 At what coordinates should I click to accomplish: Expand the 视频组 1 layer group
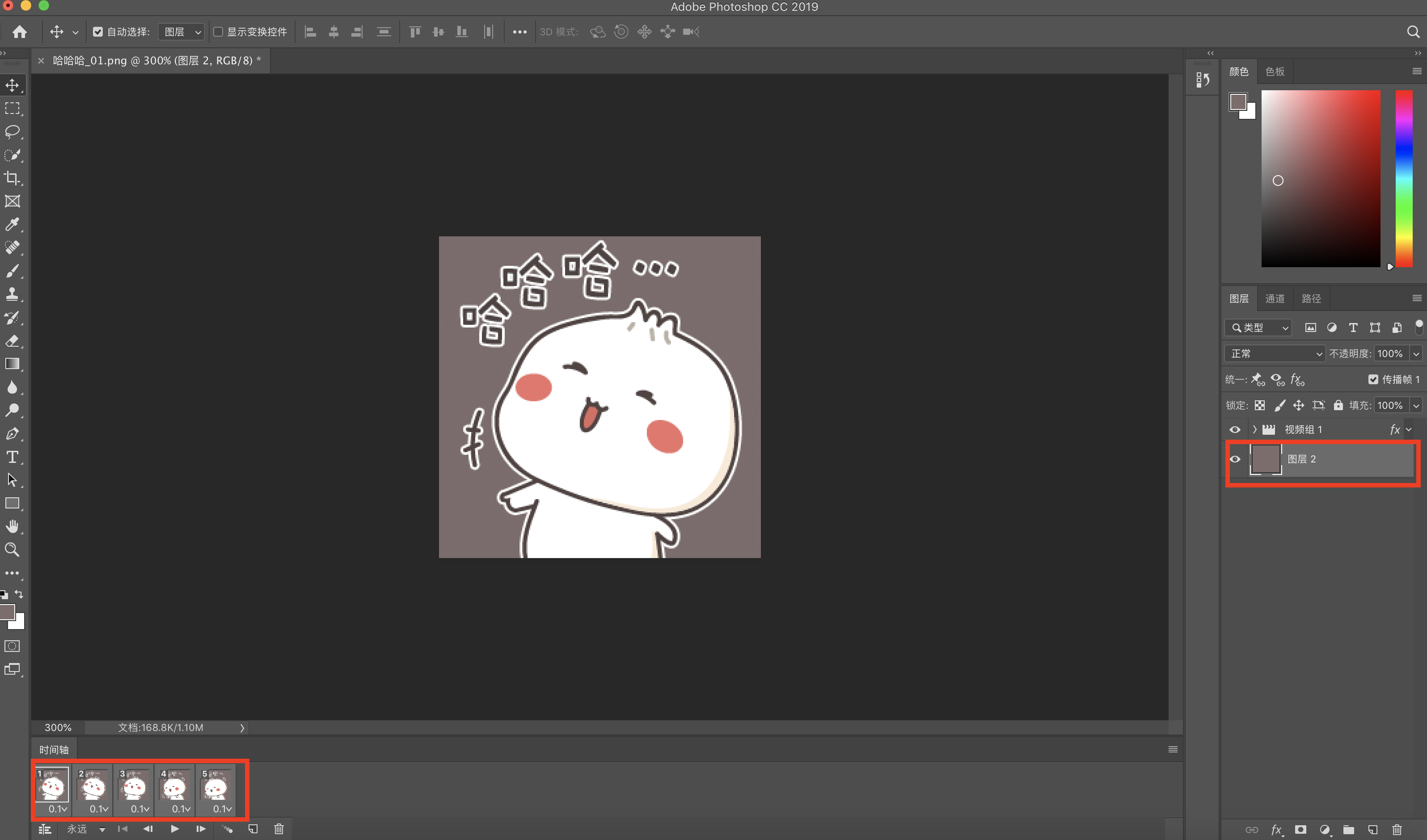[x=1255, y=429]
